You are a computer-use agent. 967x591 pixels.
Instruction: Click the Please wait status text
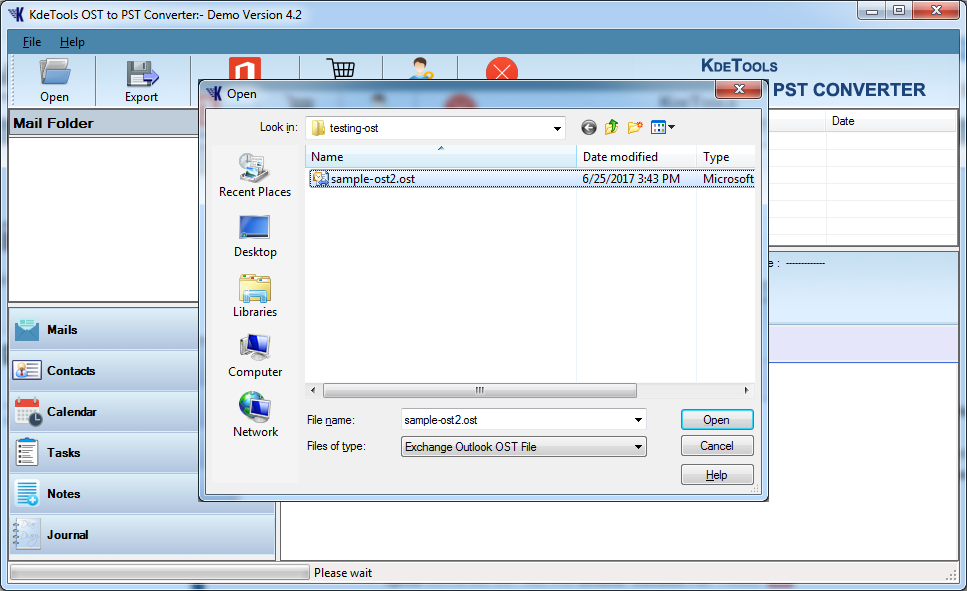[x=343, y=572]
